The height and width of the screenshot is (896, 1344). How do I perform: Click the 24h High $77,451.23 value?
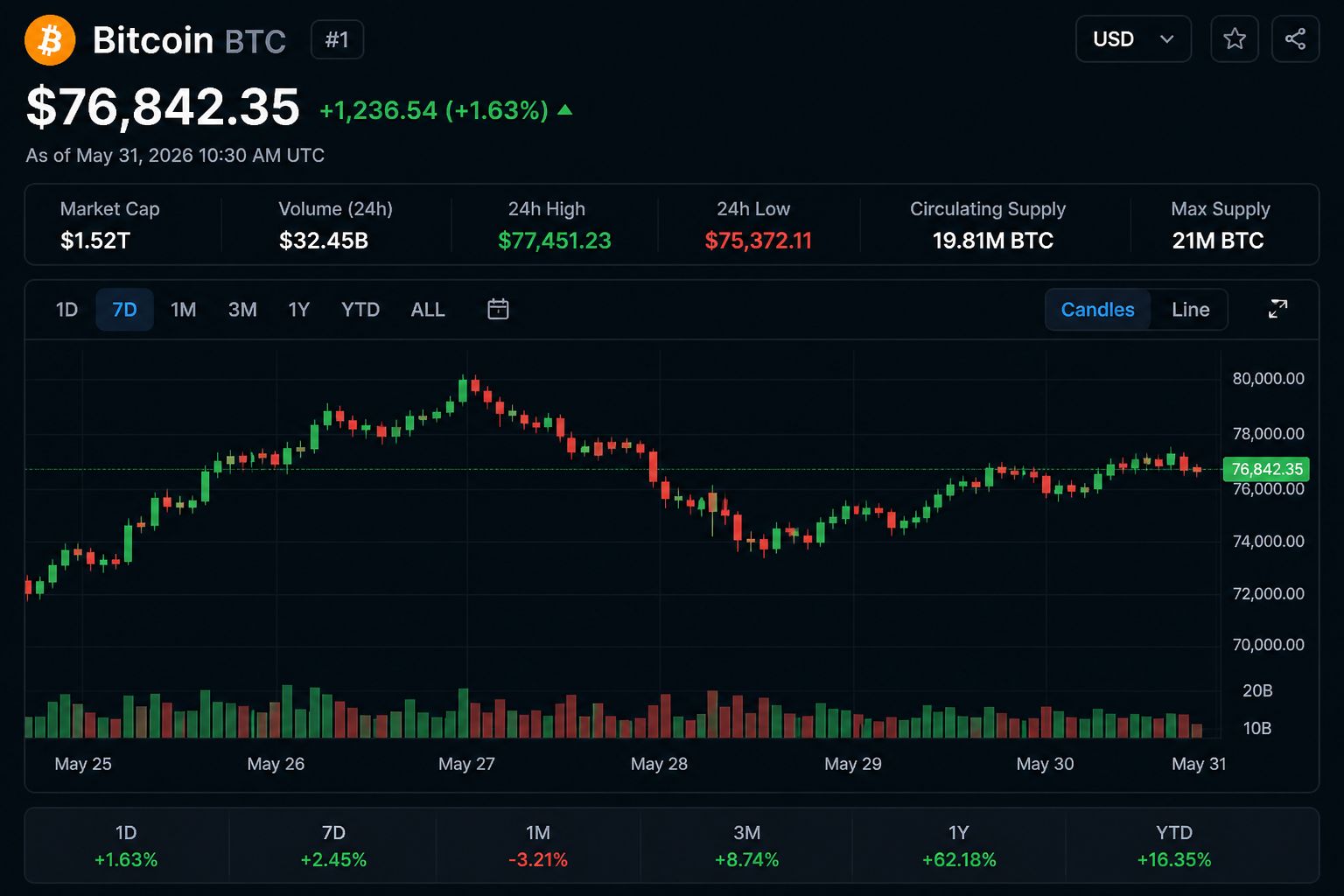555,241
